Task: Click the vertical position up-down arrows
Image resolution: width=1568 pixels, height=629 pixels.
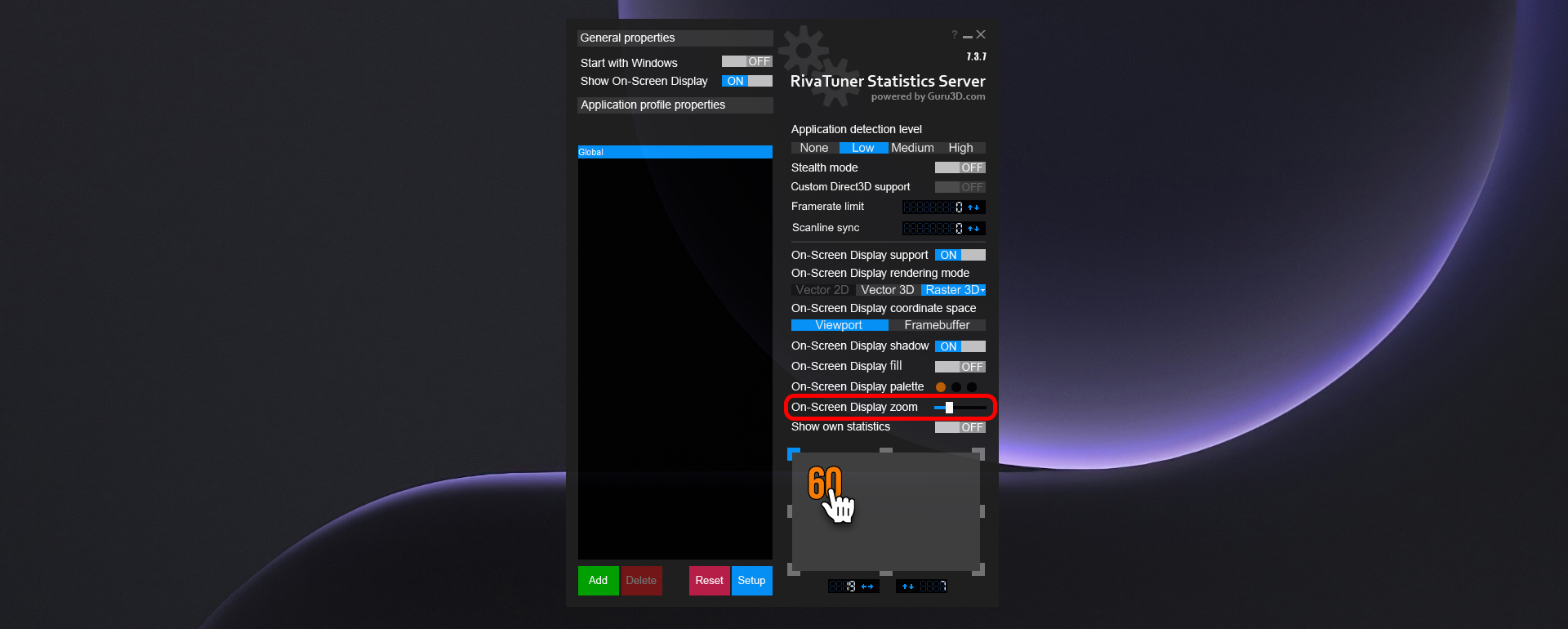Action: tap(908, 587)
